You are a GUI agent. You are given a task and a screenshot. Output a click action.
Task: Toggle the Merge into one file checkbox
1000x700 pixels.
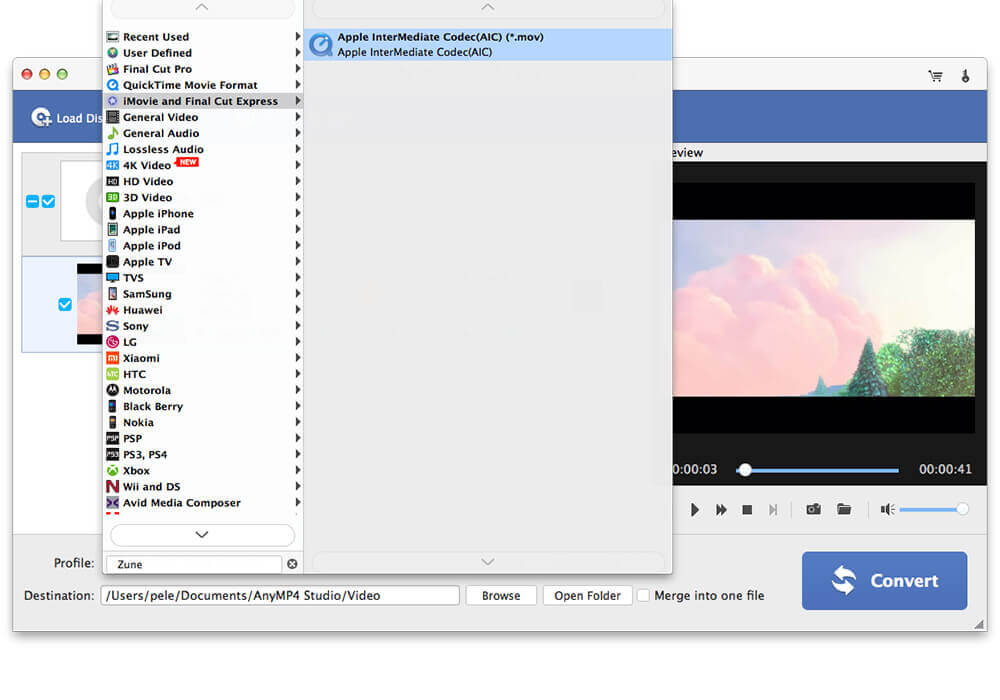pyautogui.click(x=643, y=595)
